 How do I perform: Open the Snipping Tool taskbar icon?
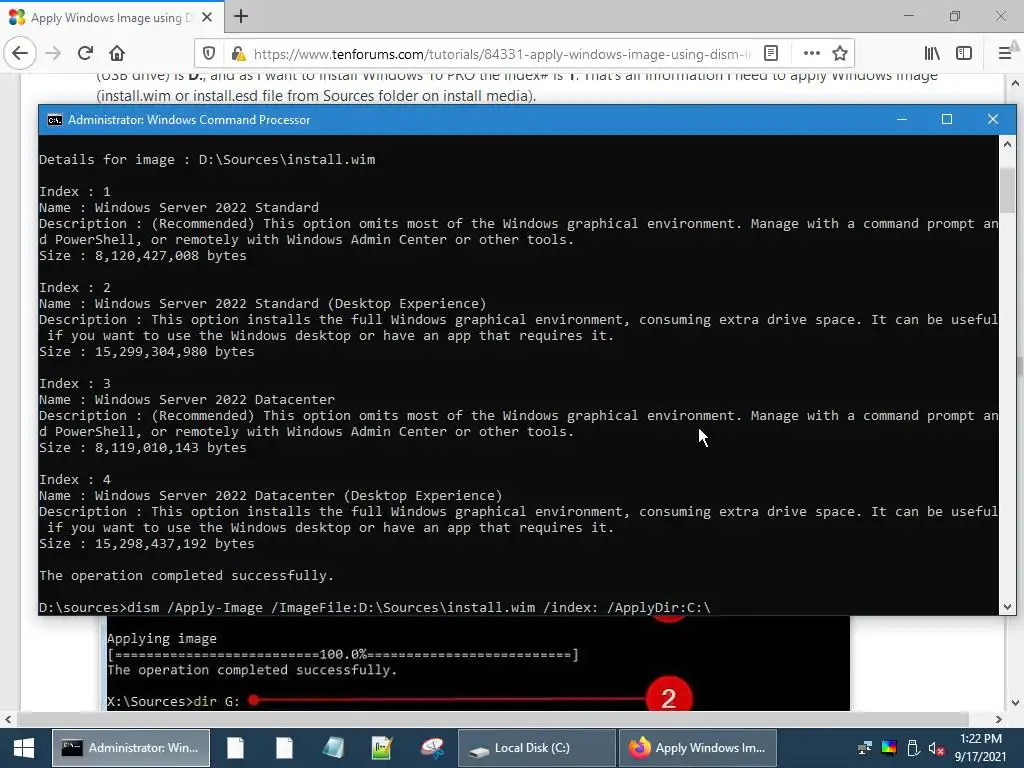432,748
